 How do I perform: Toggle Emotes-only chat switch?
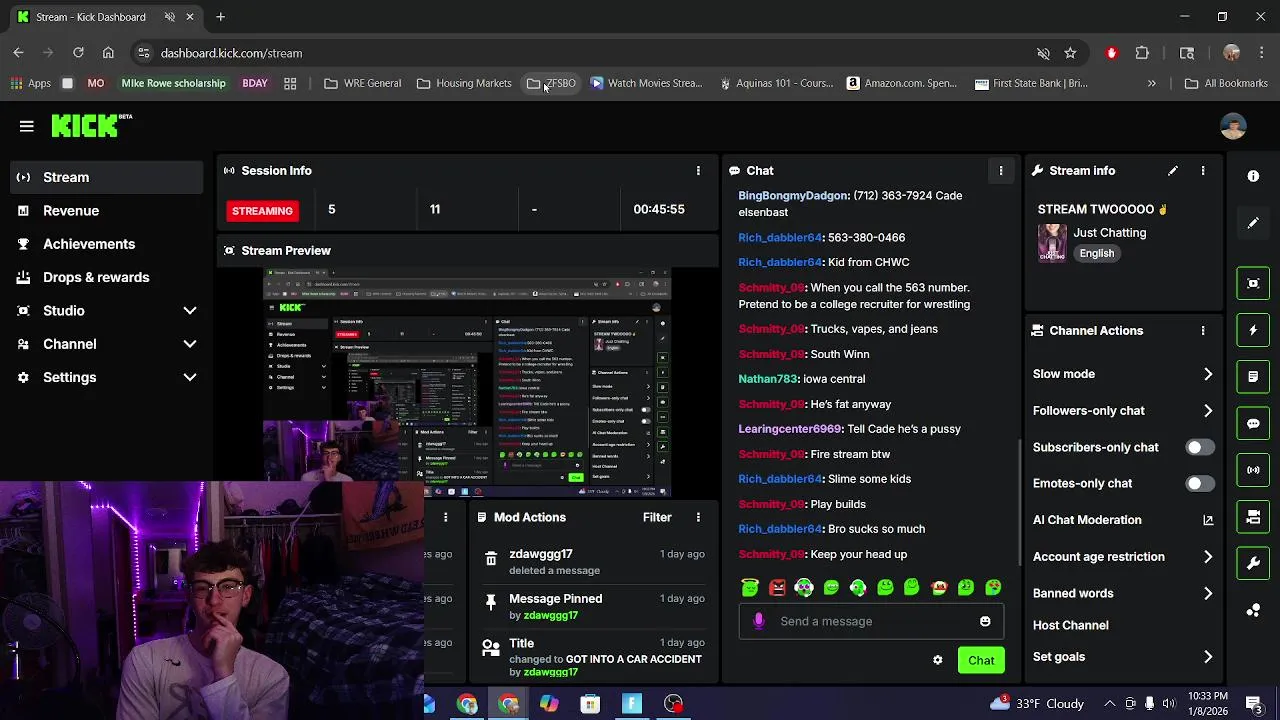1199,483
